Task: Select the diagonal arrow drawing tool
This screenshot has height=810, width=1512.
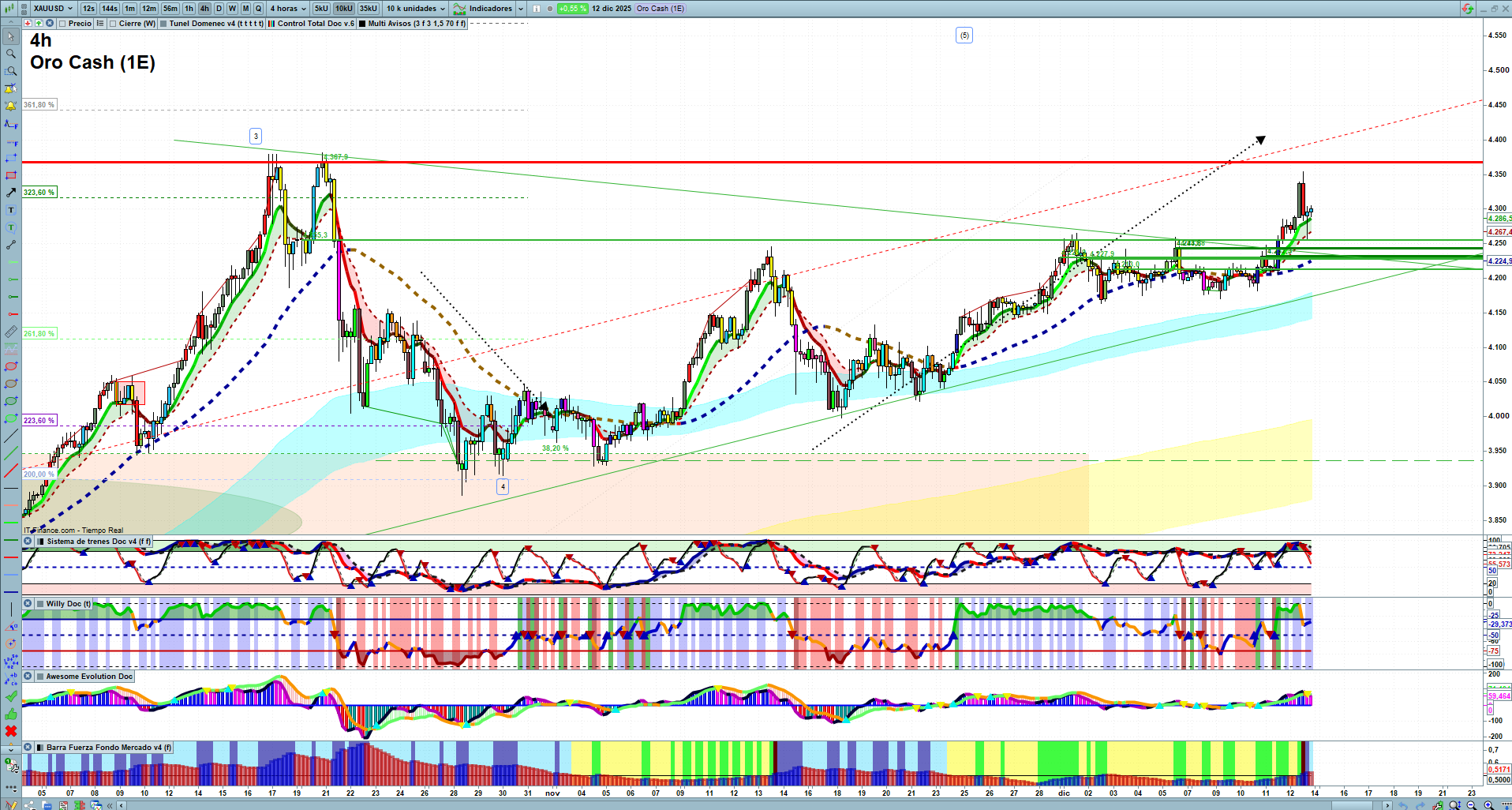Action: 11,193
